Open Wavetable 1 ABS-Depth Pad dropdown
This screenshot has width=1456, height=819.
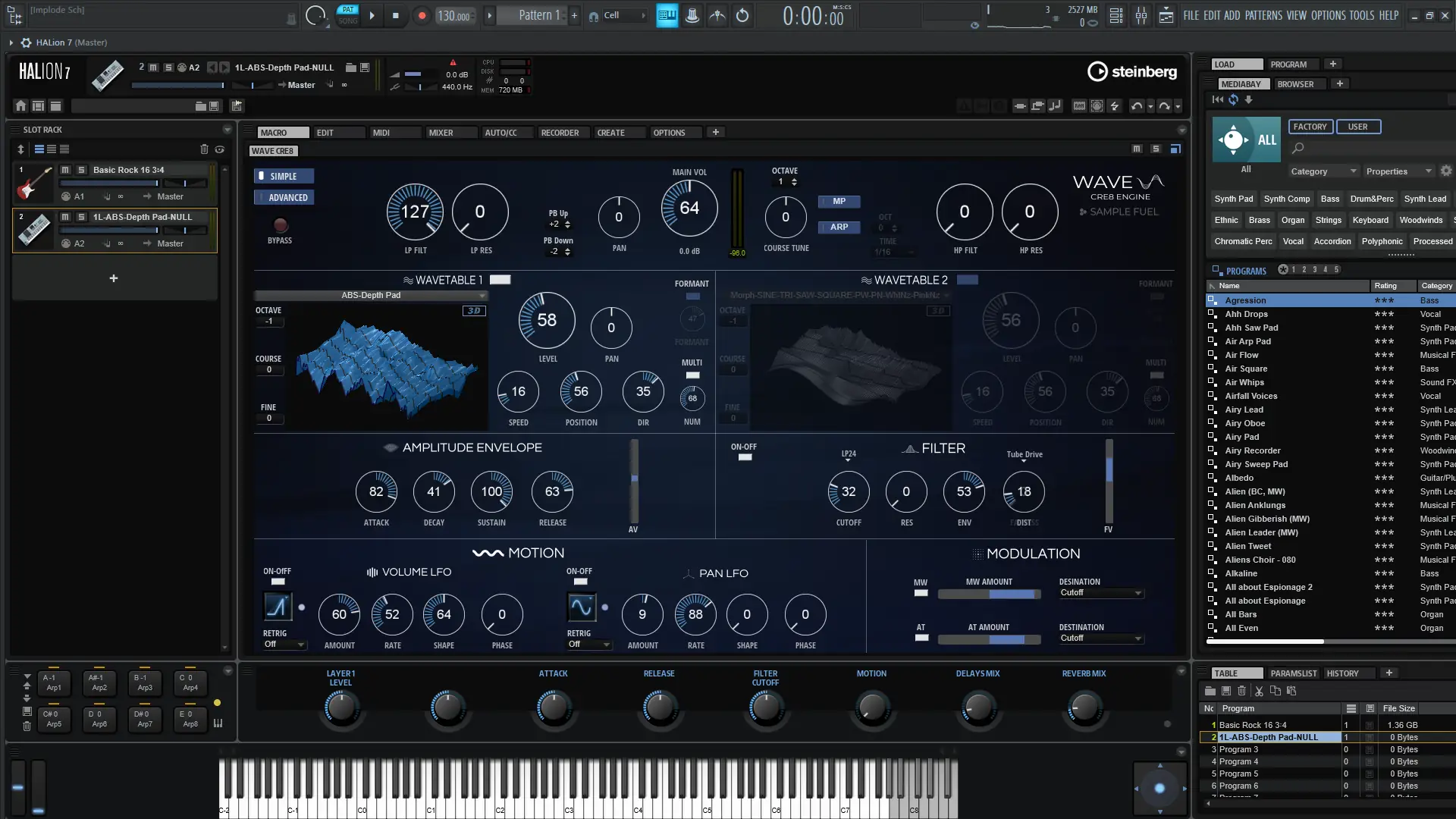coord(371,296)
